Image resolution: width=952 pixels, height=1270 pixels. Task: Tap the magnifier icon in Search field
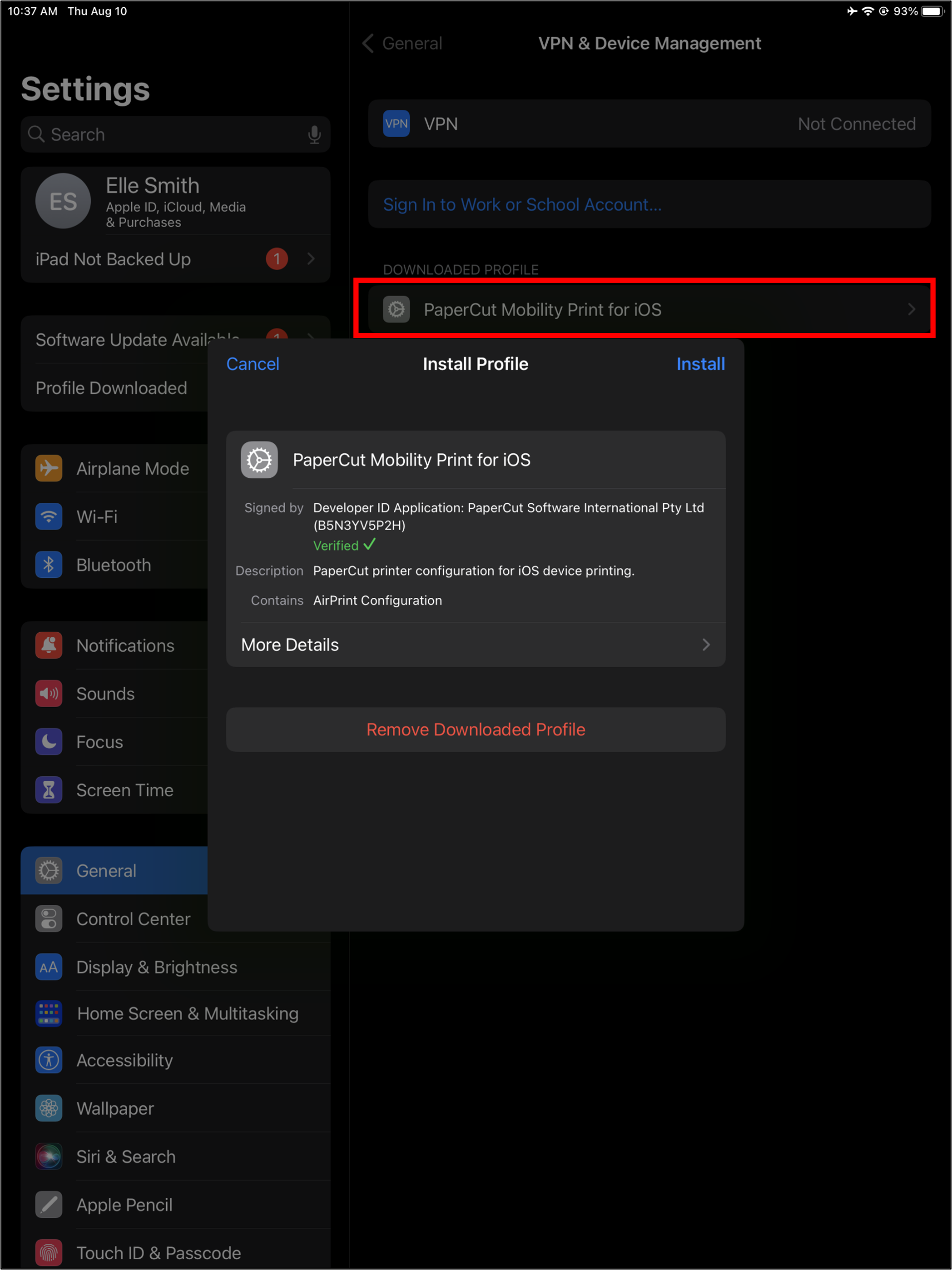[36, 134]
